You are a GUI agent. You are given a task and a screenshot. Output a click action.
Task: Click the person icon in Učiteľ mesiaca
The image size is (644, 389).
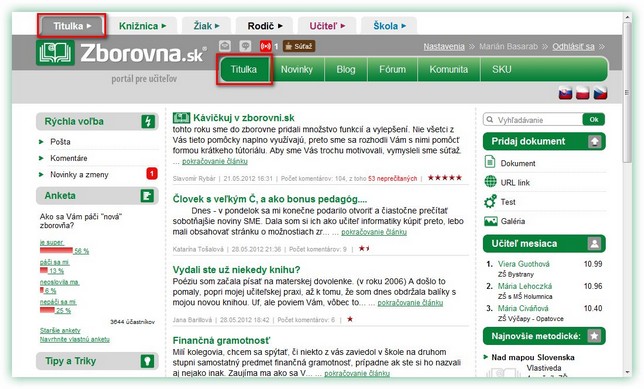594,244
